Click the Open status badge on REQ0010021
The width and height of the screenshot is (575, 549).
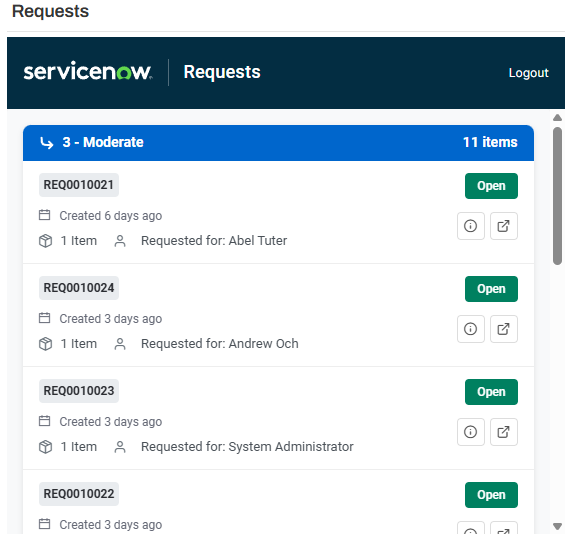point(491,186)
